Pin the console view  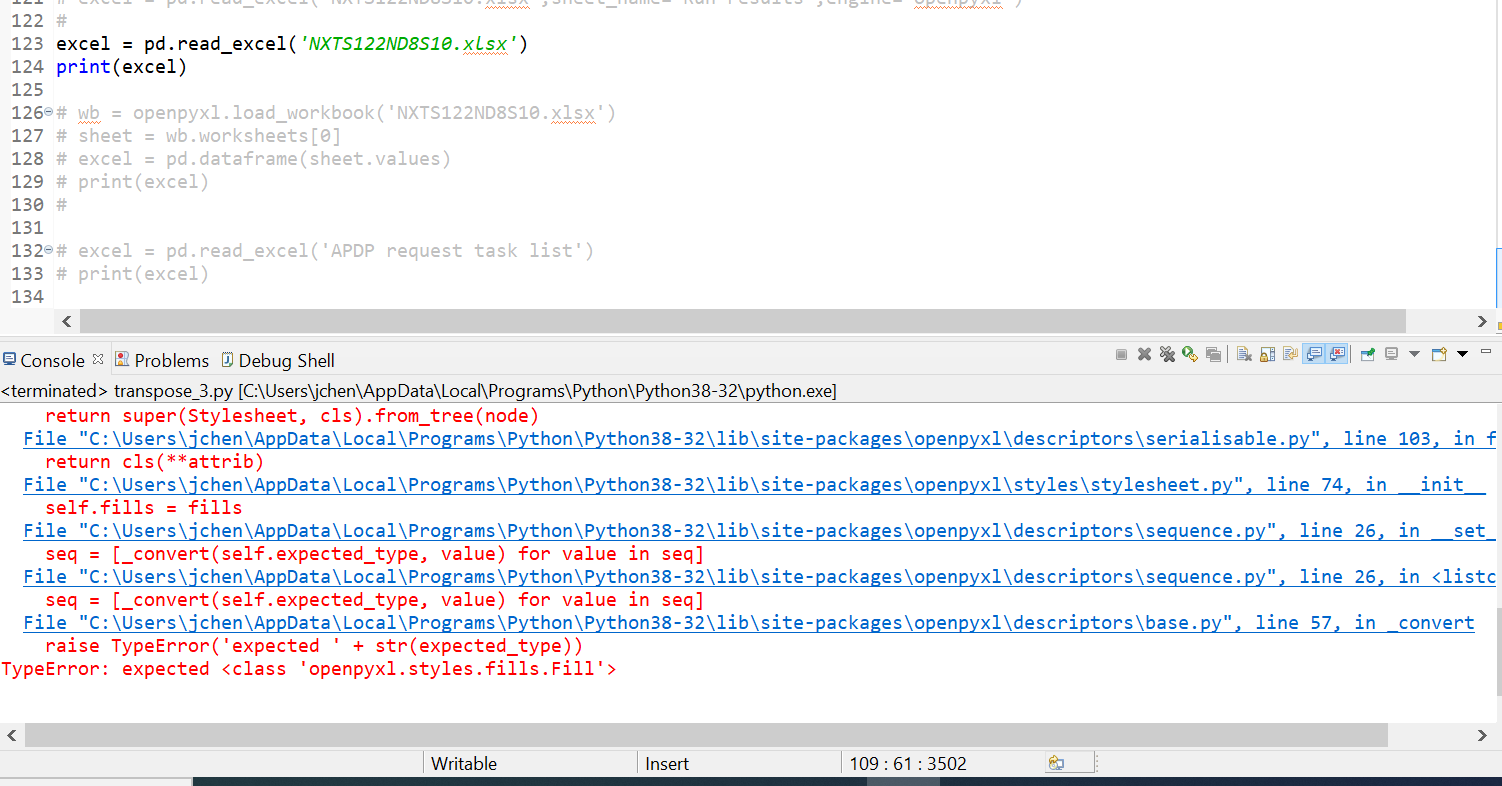pyautogui.click(x=1368, y=354)
